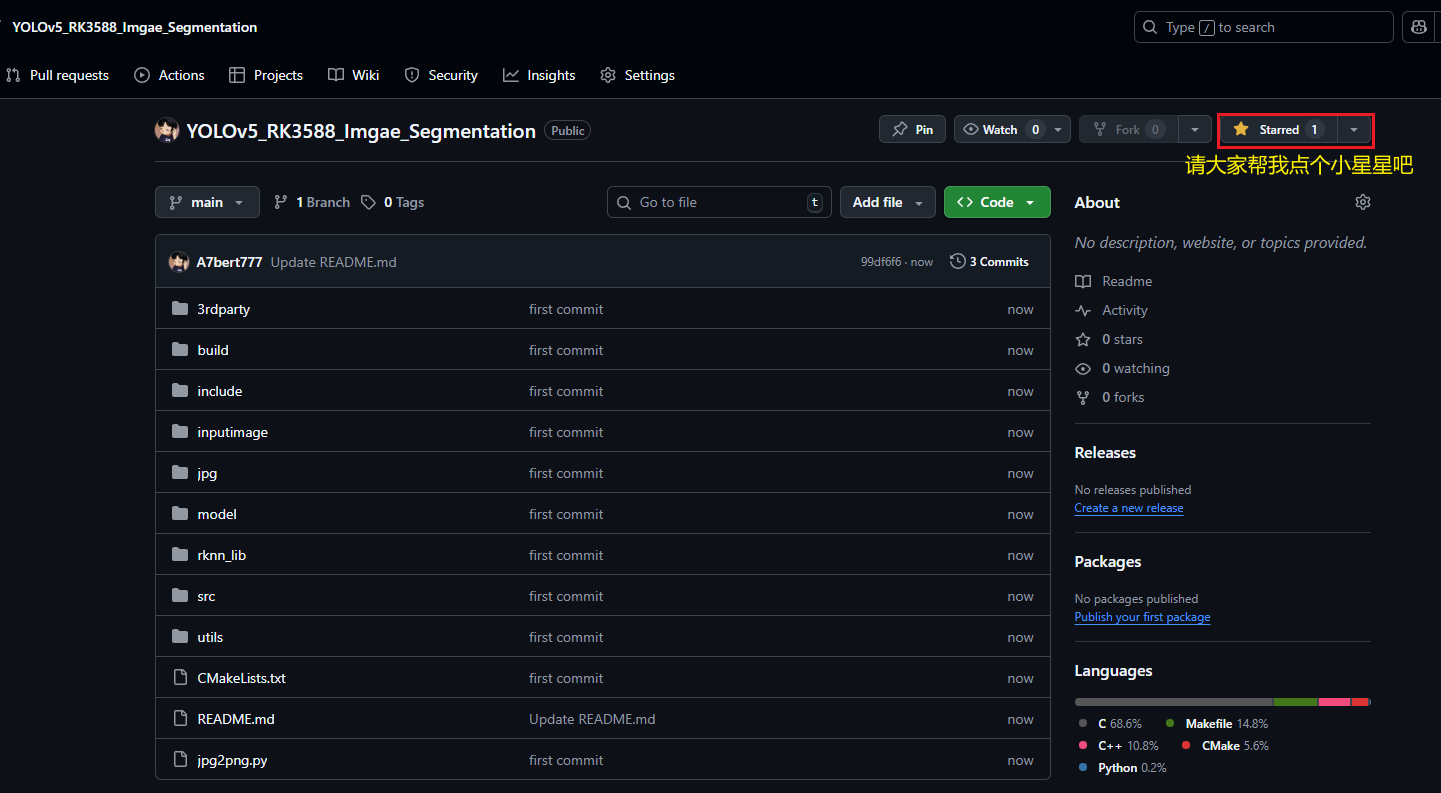Open the Wiki tab
This screenshot has height=793, width=1441.
coord(354,75)
